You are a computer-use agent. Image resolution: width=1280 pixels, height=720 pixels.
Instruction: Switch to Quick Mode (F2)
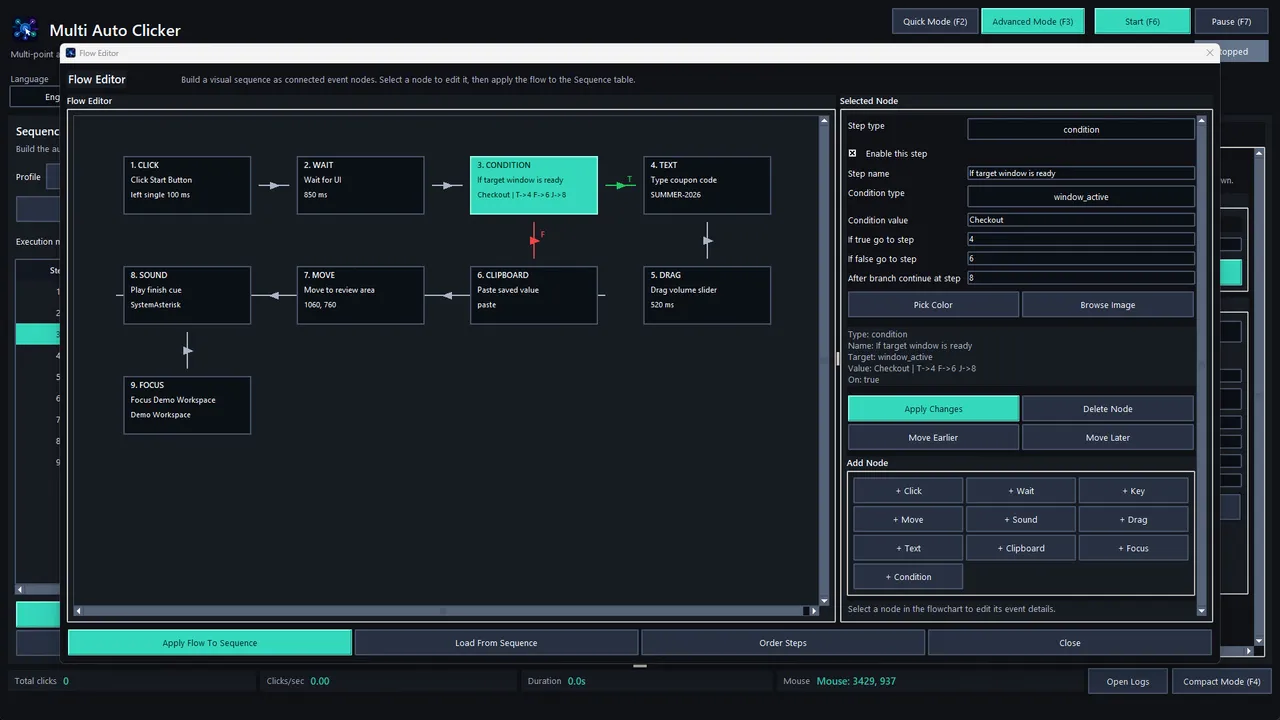pos(935,21)
